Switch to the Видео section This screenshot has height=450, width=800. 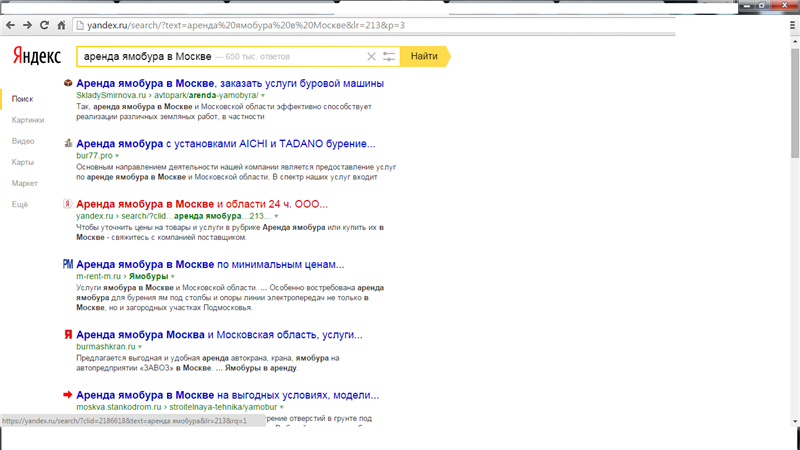tap(23, 141)
